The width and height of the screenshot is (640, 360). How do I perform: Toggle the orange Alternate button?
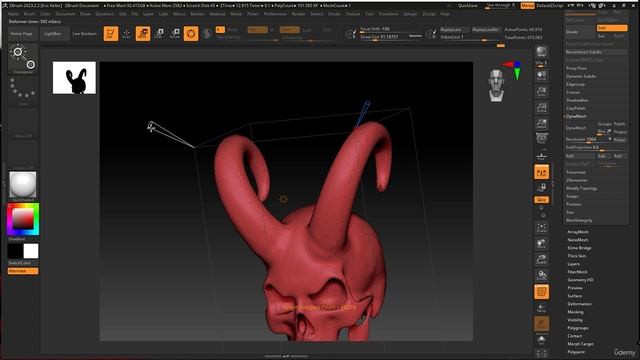(23, 271)
